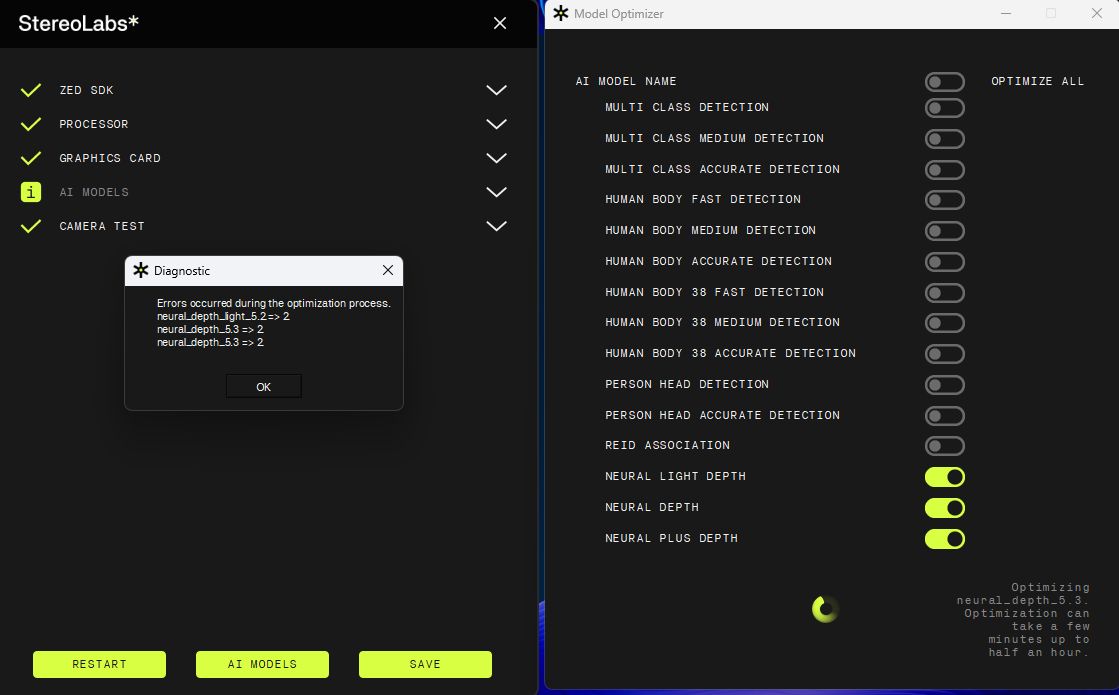The width and height of the screenshot is (1119, 695).
Task: Click the optimization progress spinner
Action: [825, 609]
